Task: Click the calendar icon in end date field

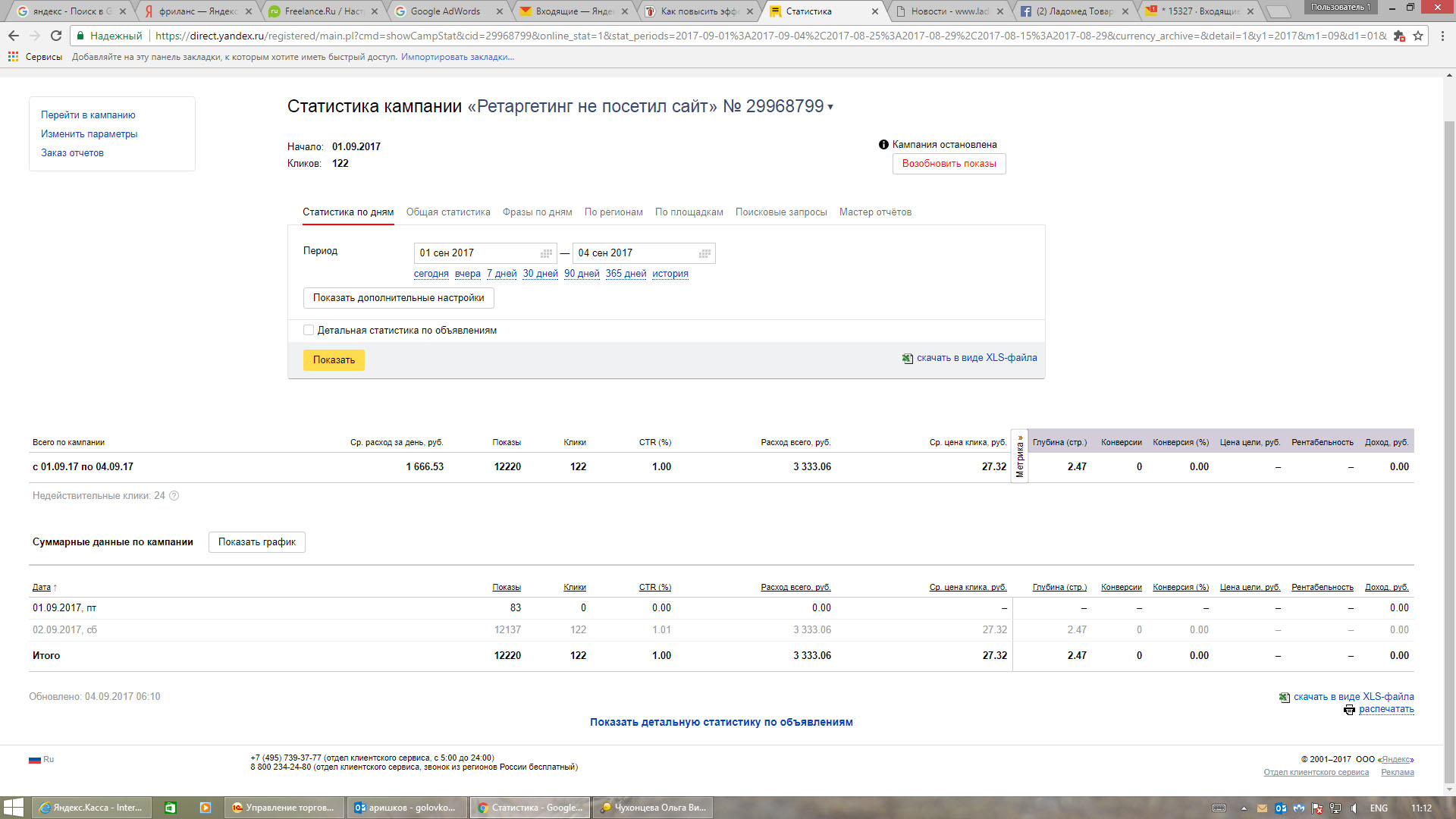Action: 704,253
